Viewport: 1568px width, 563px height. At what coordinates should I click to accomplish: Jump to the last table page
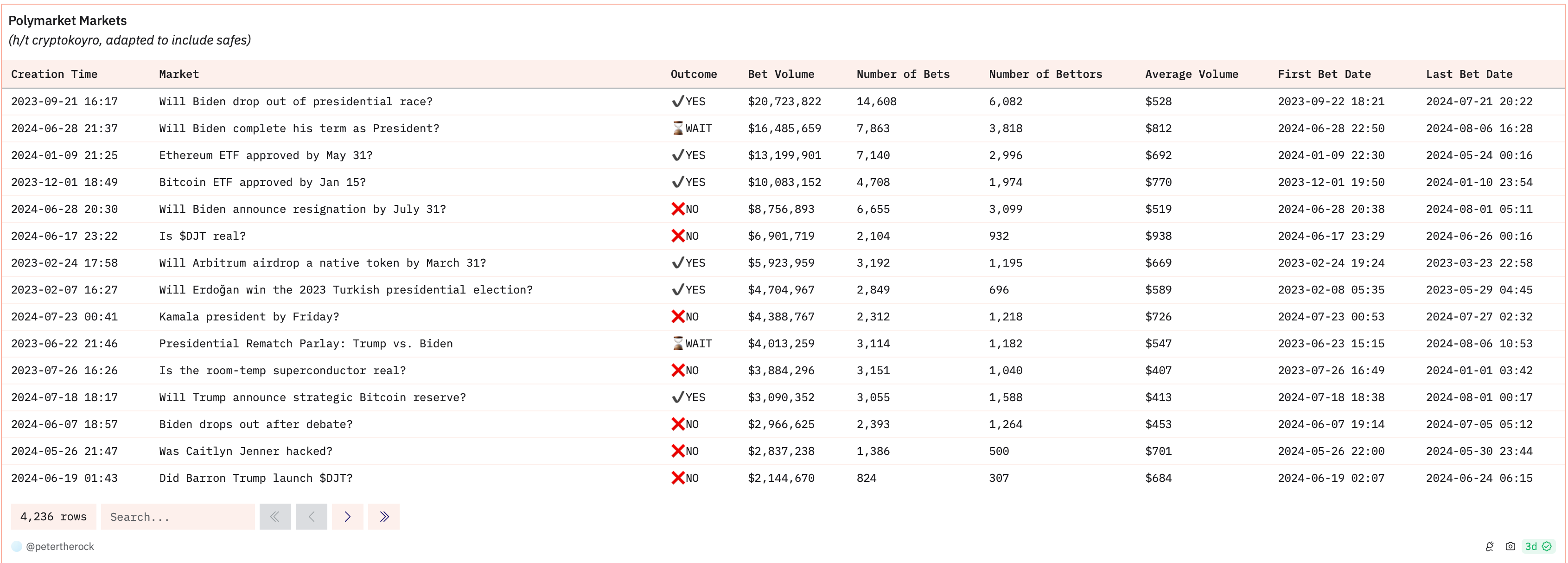coord(384,517)
